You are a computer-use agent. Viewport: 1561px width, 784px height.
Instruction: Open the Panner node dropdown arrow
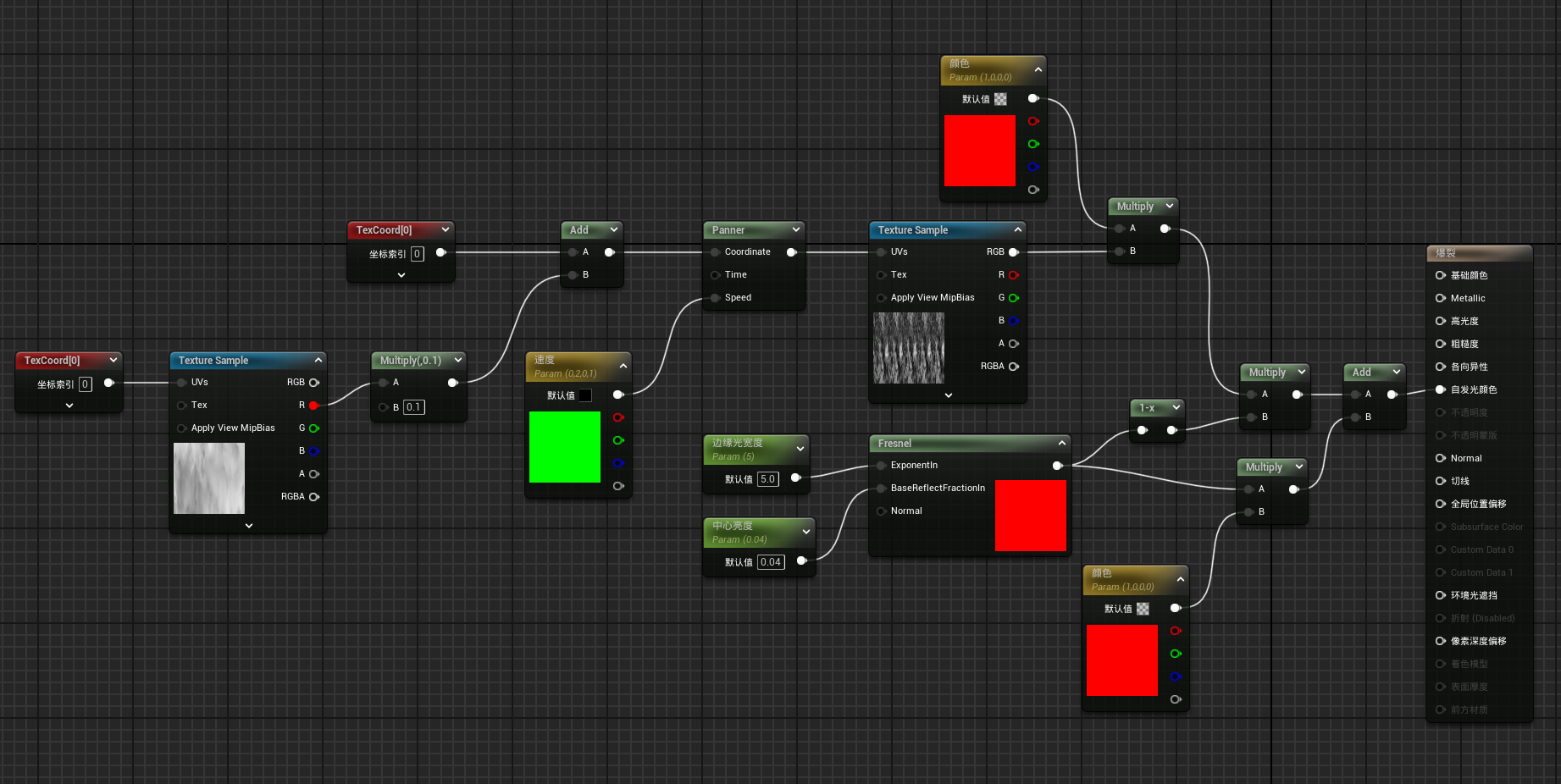coord(796,229)
